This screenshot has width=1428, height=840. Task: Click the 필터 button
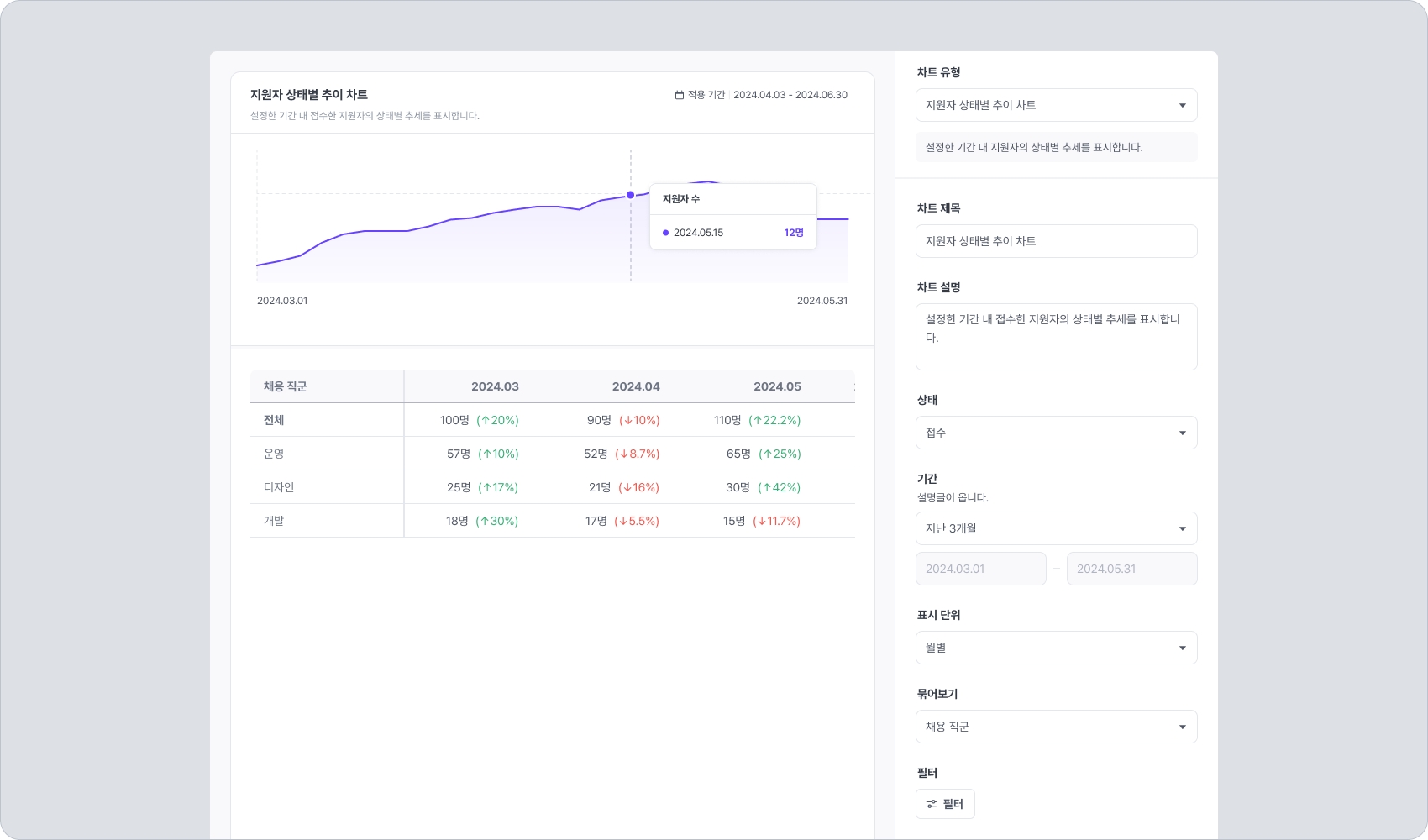click(x=945, y=804)
